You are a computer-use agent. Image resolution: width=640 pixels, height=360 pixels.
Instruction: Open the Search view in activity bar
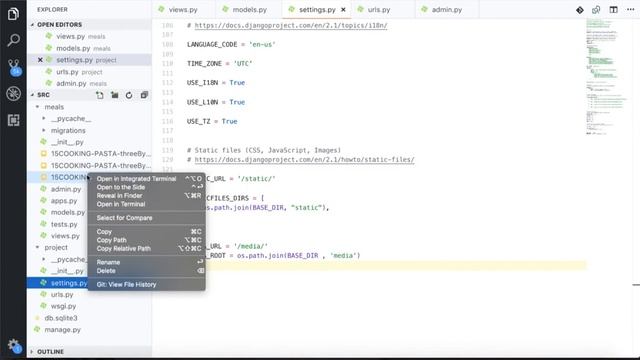click(13, 40)
